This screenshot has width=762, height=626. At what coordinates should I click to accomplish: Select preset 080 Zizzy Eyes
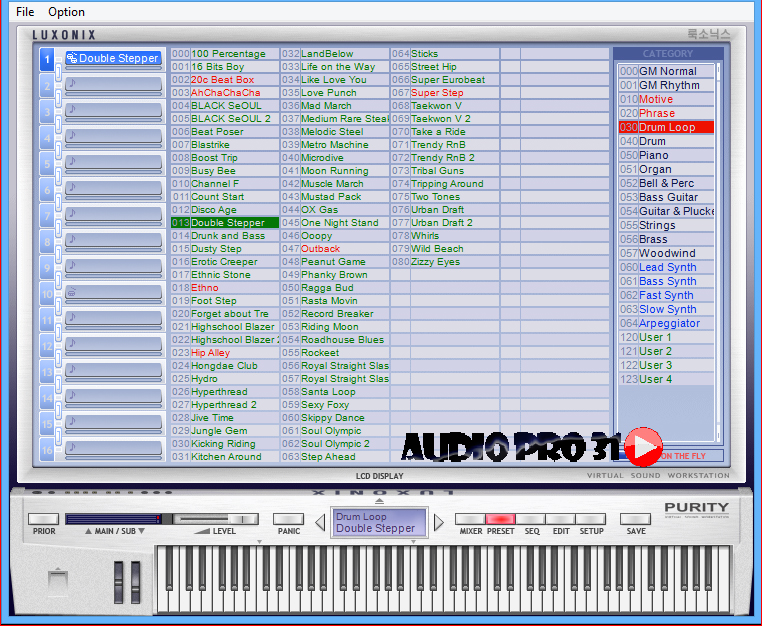click(x=445, y=262)
